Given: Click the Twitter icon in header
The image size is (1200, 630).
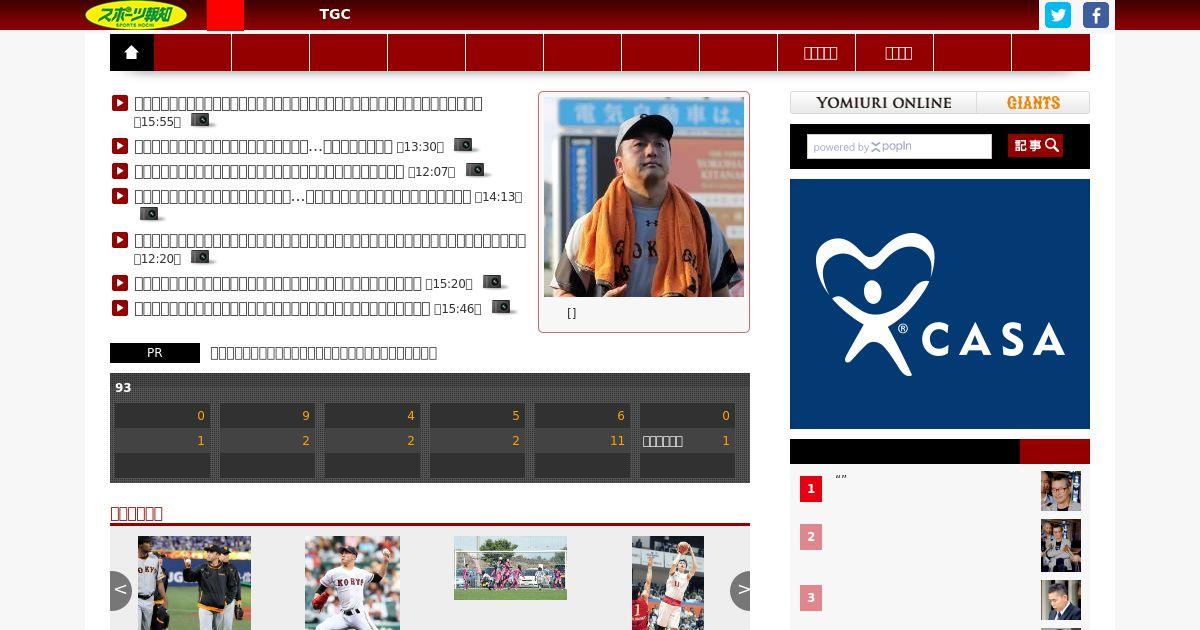Looking at the screenshot, I should [x=1058, y=15].
